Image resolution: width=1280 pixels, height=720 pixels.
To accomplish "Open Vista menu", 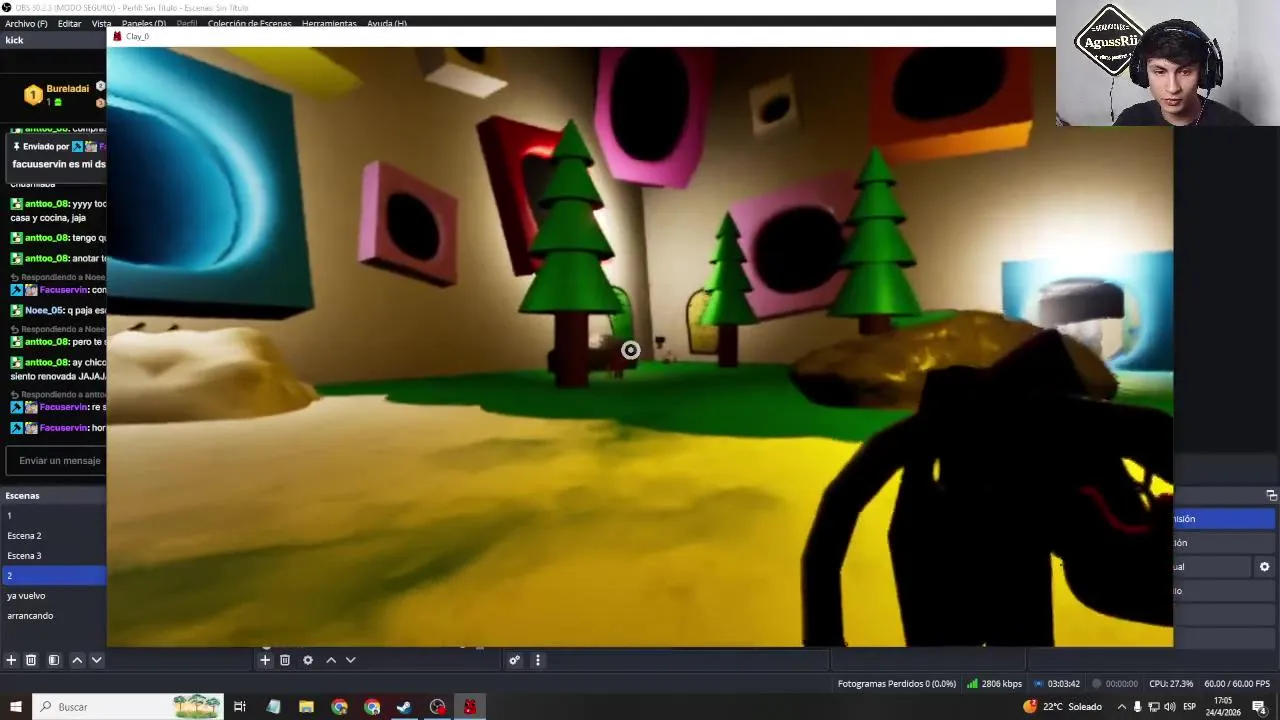I will (x=102, y=23).
